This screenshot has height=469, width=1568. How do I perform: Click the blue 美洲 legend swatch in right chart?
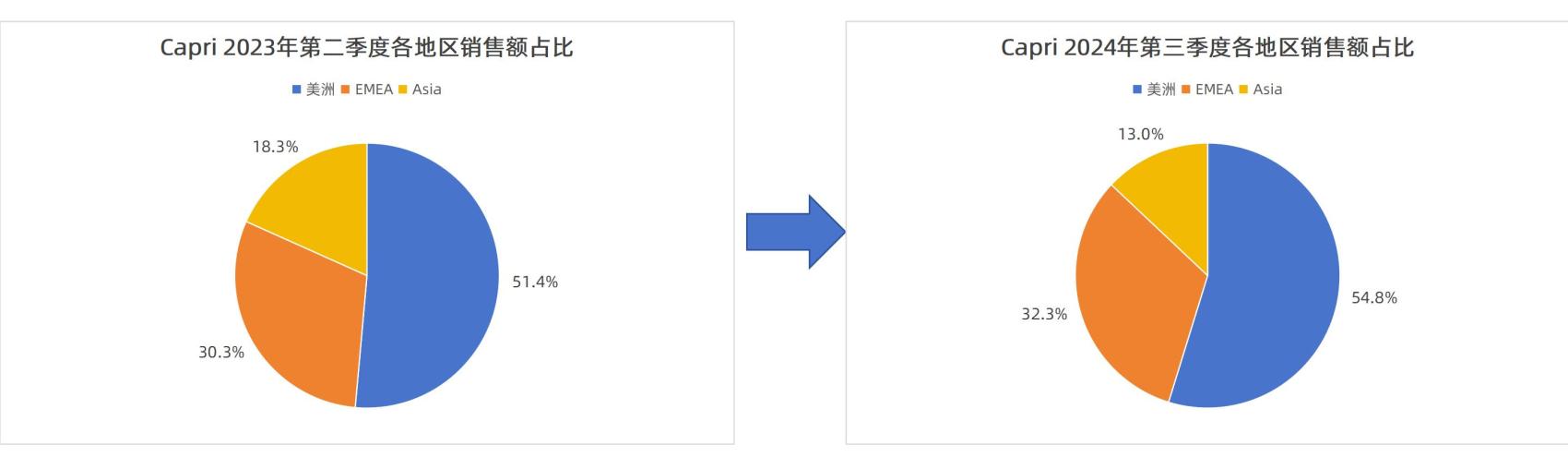(x=1137, y=90)
